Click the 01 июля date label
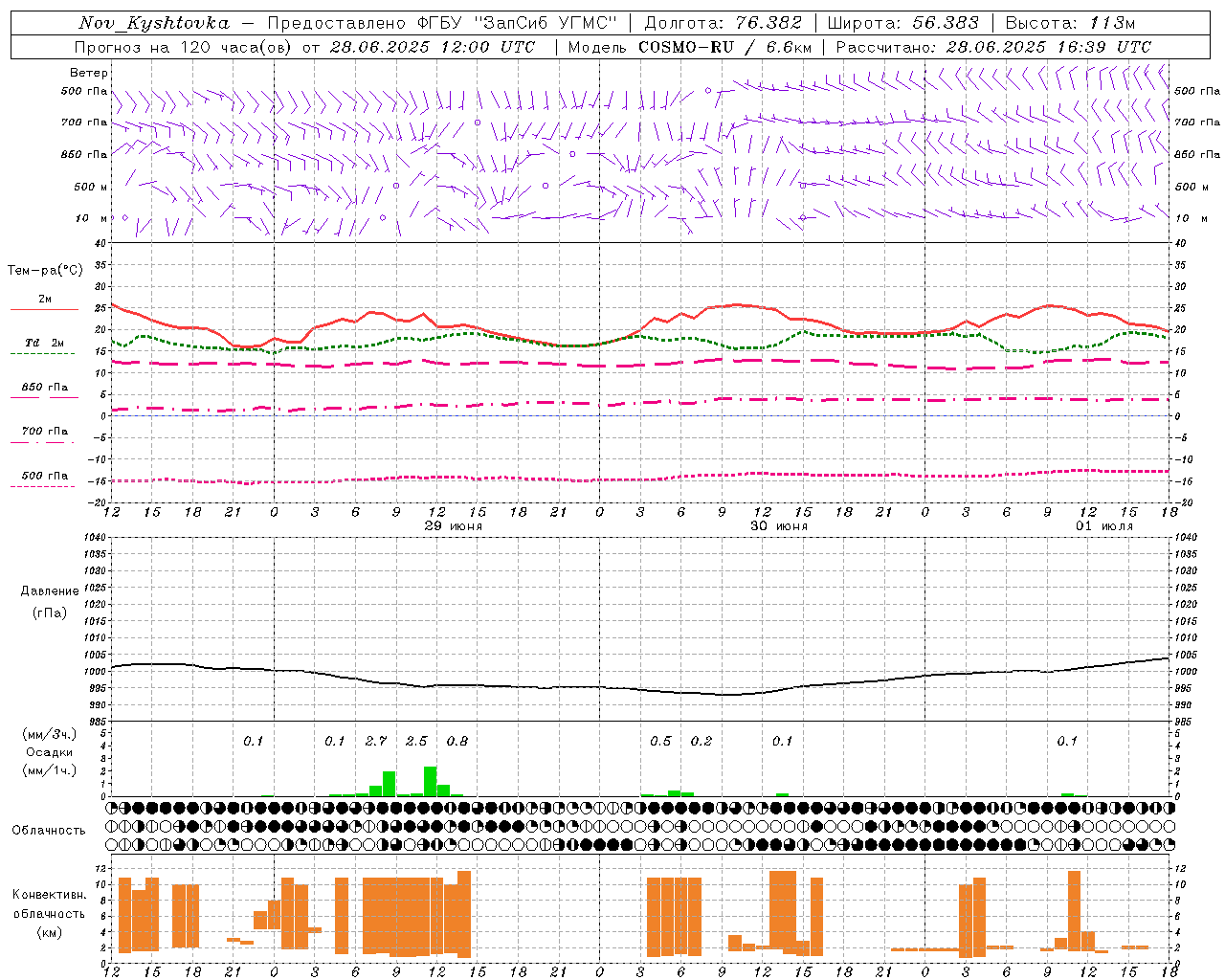 point(1103,526)
